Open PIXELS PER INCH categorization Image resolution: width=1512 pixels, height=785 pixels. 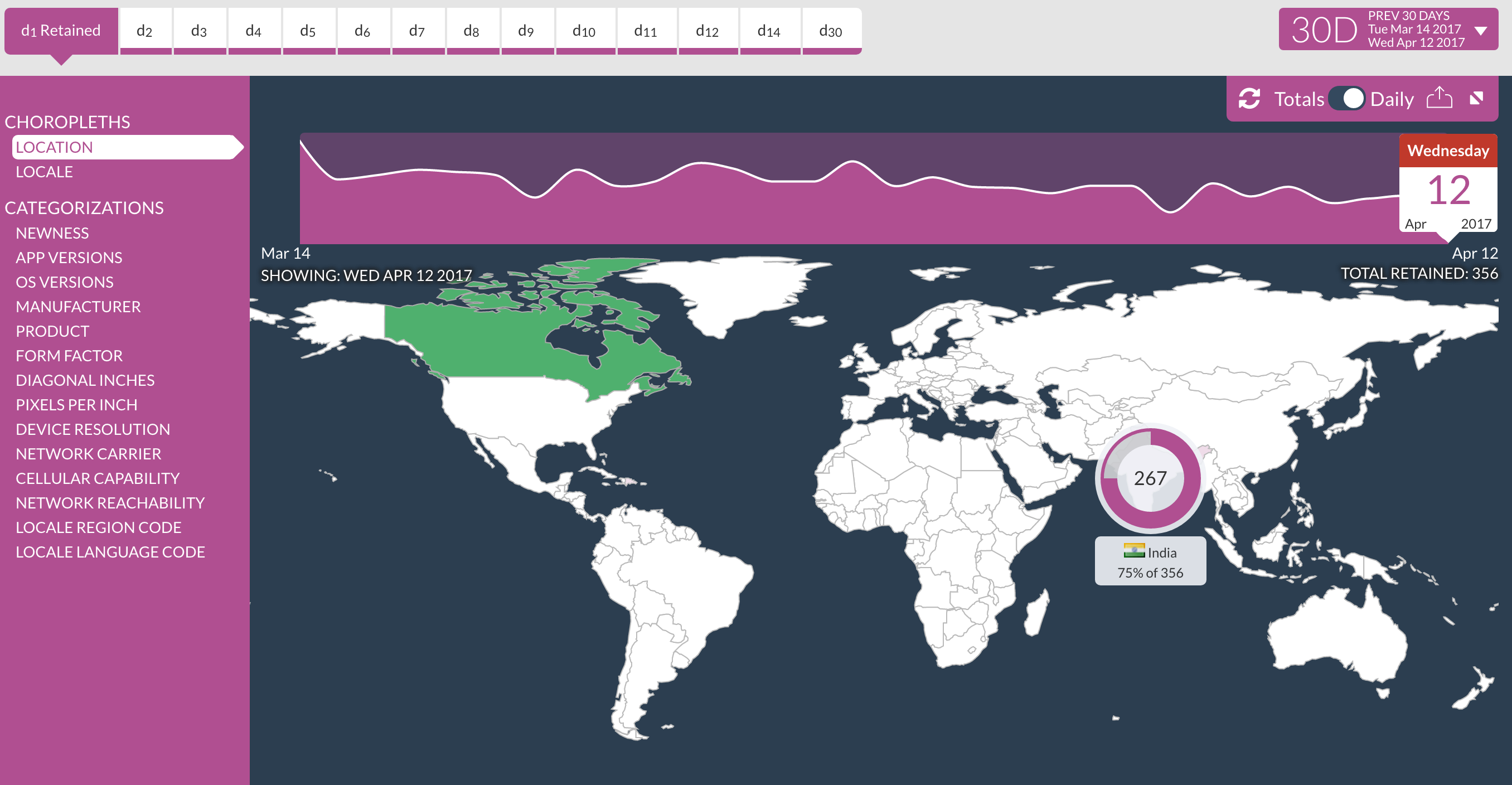[77, 405]
